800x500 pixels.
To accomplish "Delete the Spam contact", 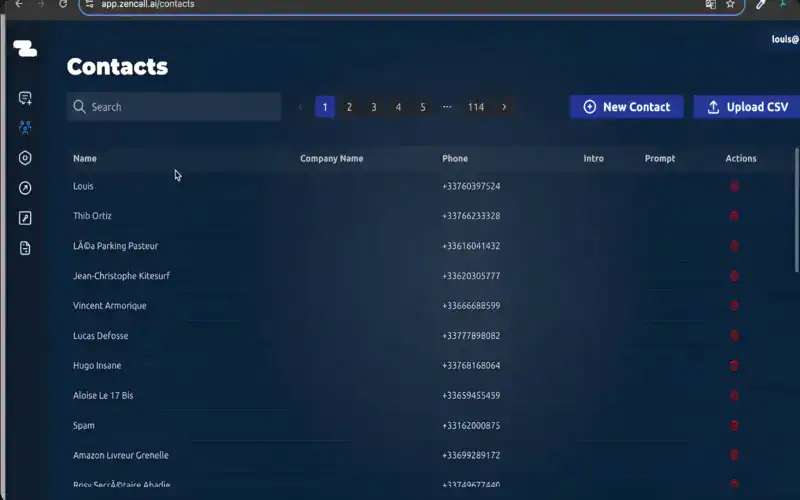I will tap(734, 425).
